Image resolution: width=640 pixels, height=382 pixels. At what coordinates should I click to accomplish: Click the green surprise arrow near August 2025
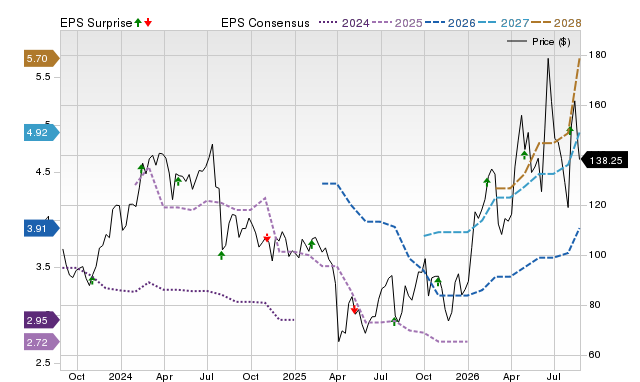click(x=394, y=321)
